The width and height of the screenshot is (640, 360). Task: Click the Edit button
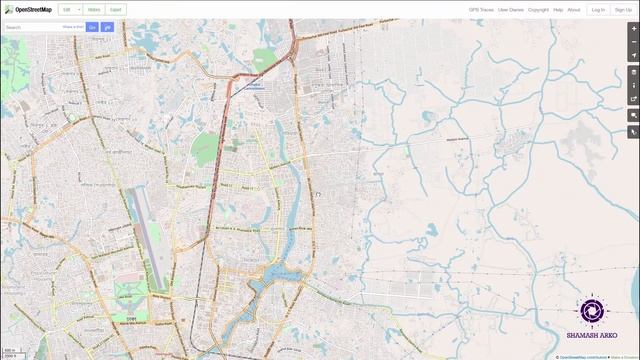click(x=67, y=9)
